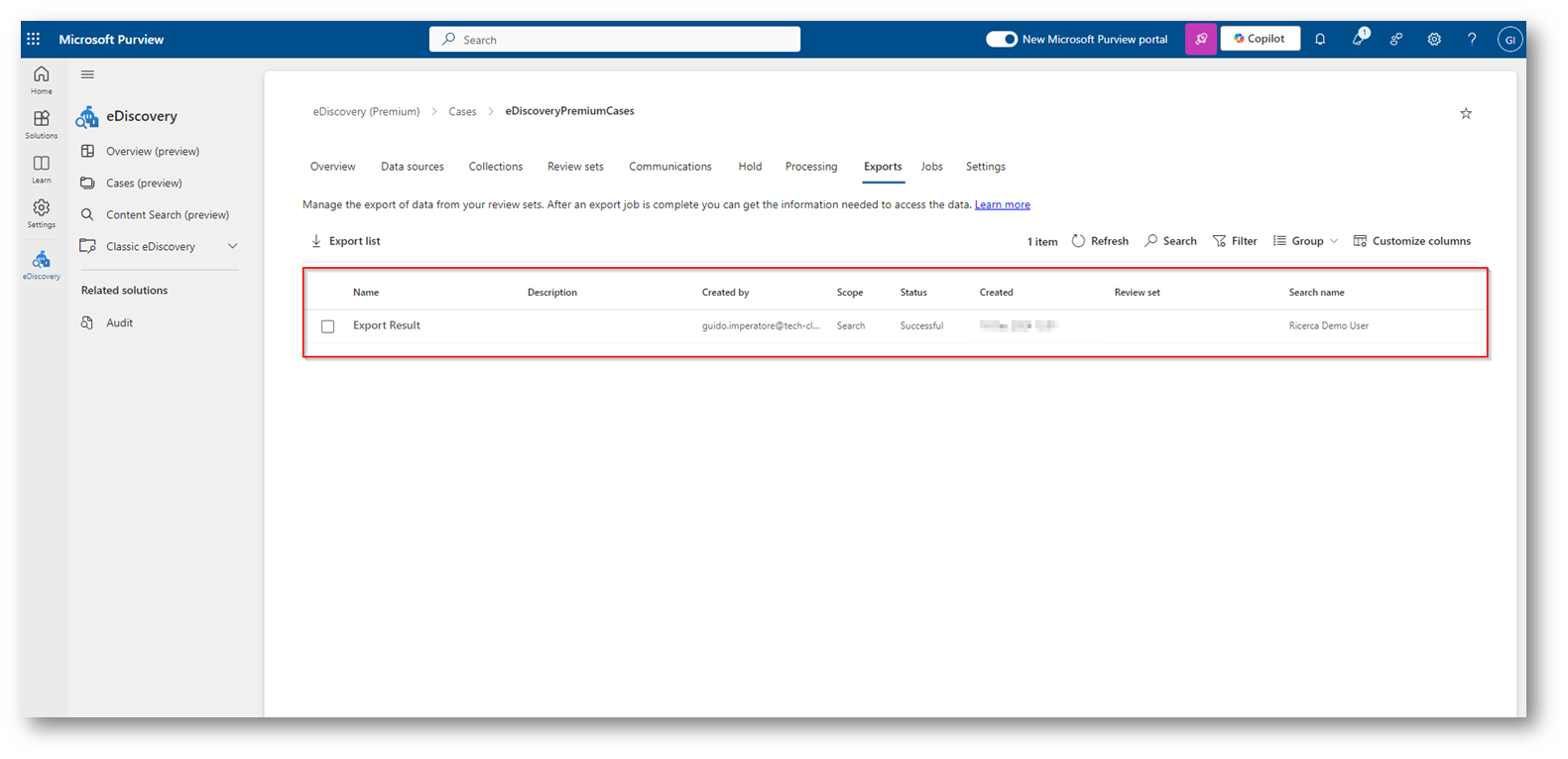Open the Learn icon in left rail
The height and width of the screenshot is (759, 1568).
pyautogui.click(x=41, y=169)
